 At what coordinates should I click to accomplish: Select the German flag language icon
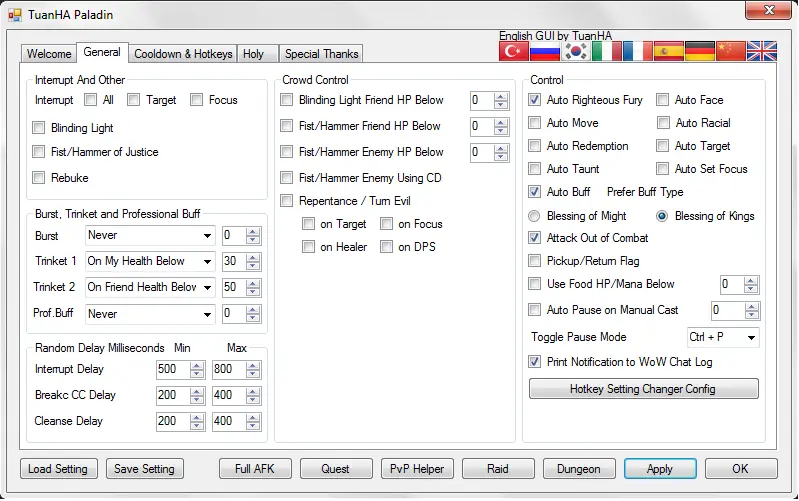(700, 51)
